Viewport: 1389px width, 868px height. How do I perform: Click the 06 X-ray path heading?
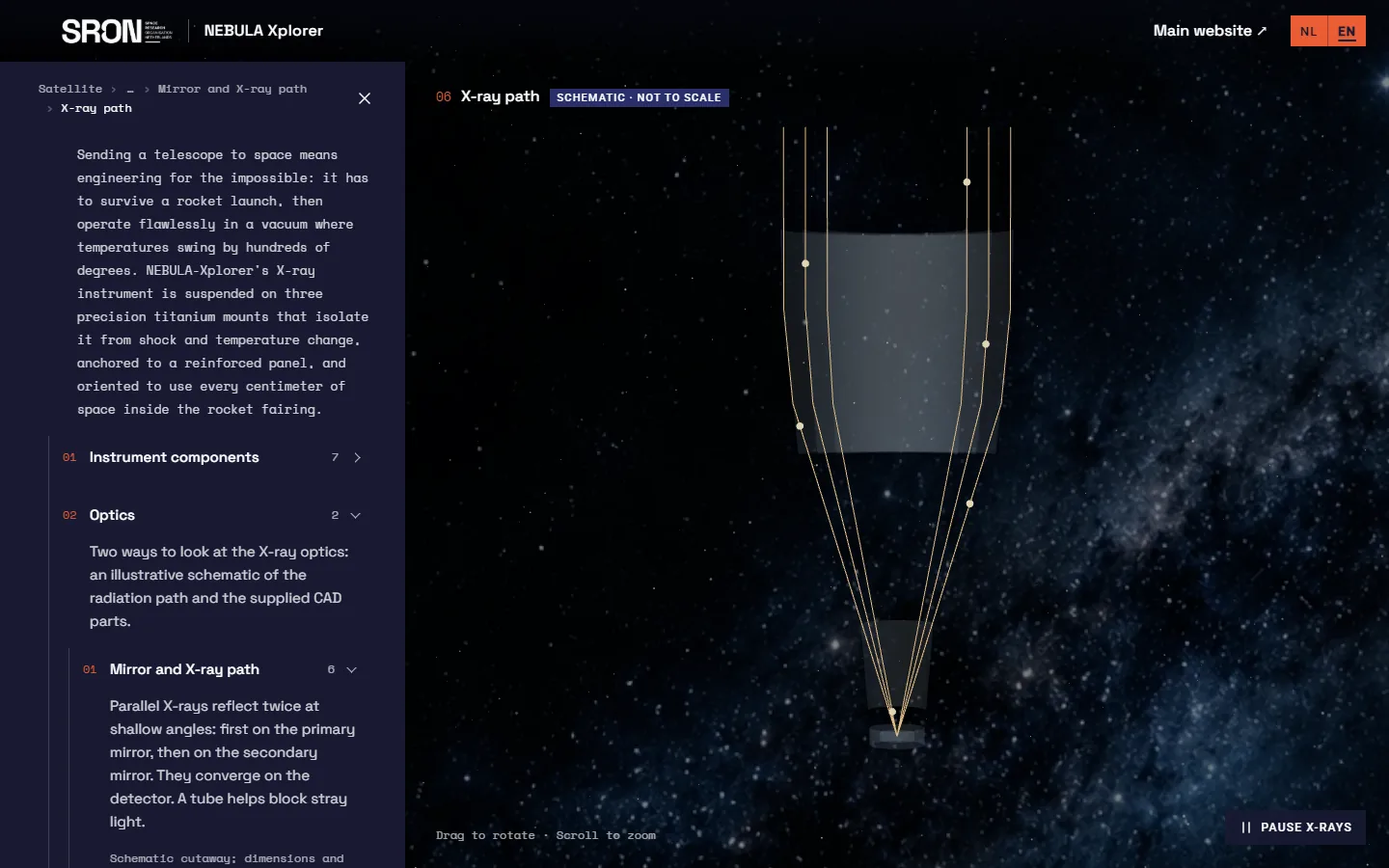tap(488, 96)
